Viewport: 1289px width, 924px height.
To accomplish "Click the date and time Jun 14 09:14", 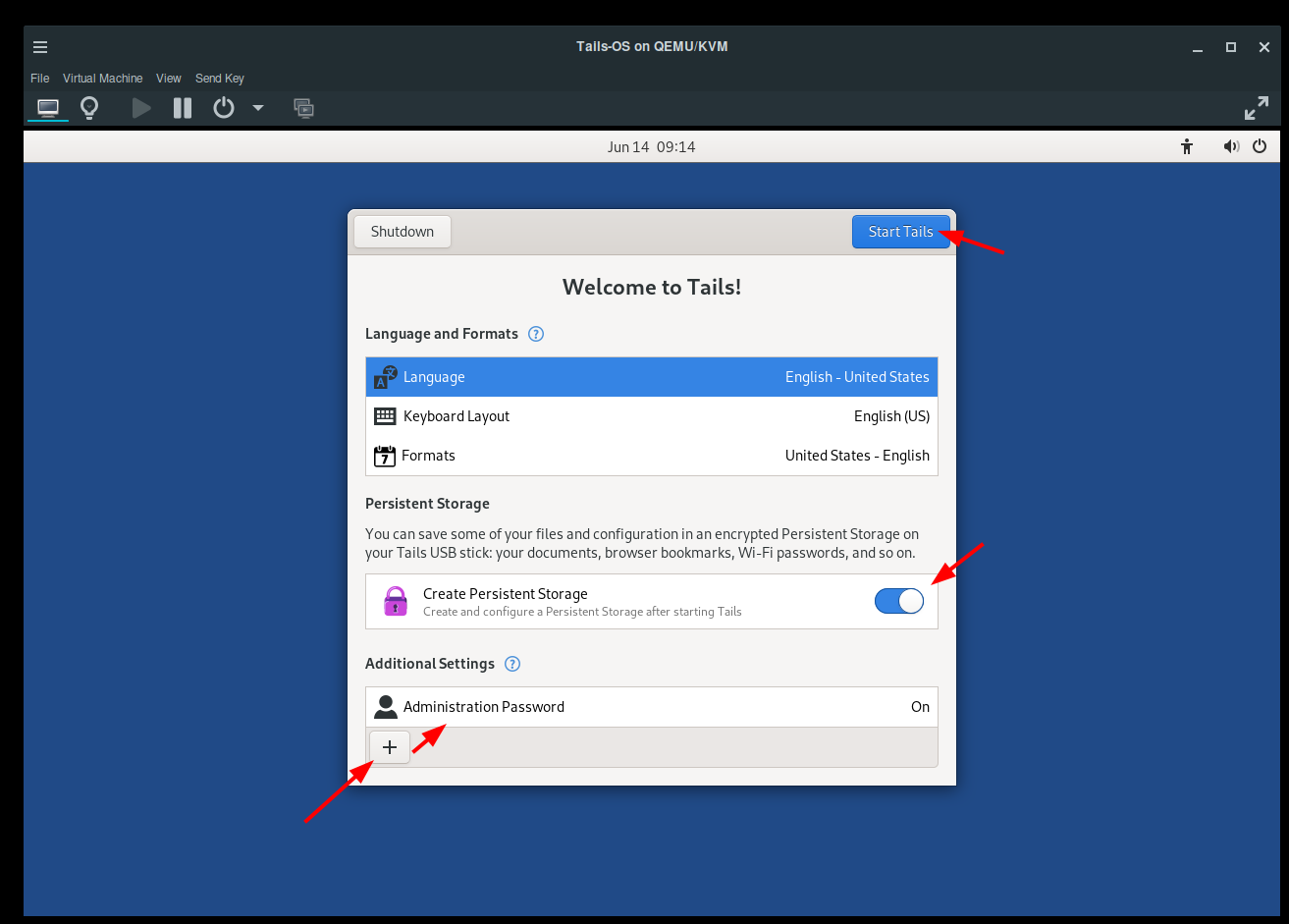I will point(652,147).
